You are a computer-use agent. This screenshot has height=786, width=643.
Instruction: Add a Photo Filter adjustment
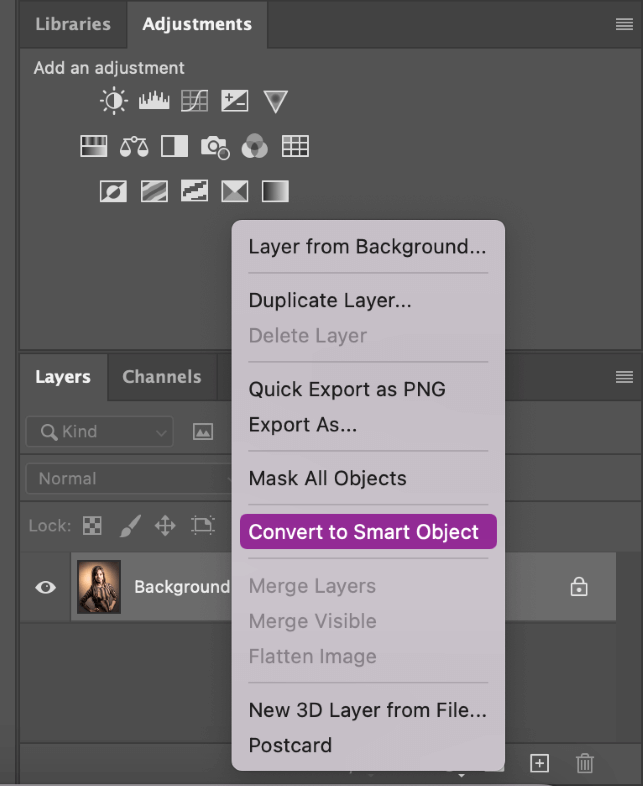coord(215,147)
